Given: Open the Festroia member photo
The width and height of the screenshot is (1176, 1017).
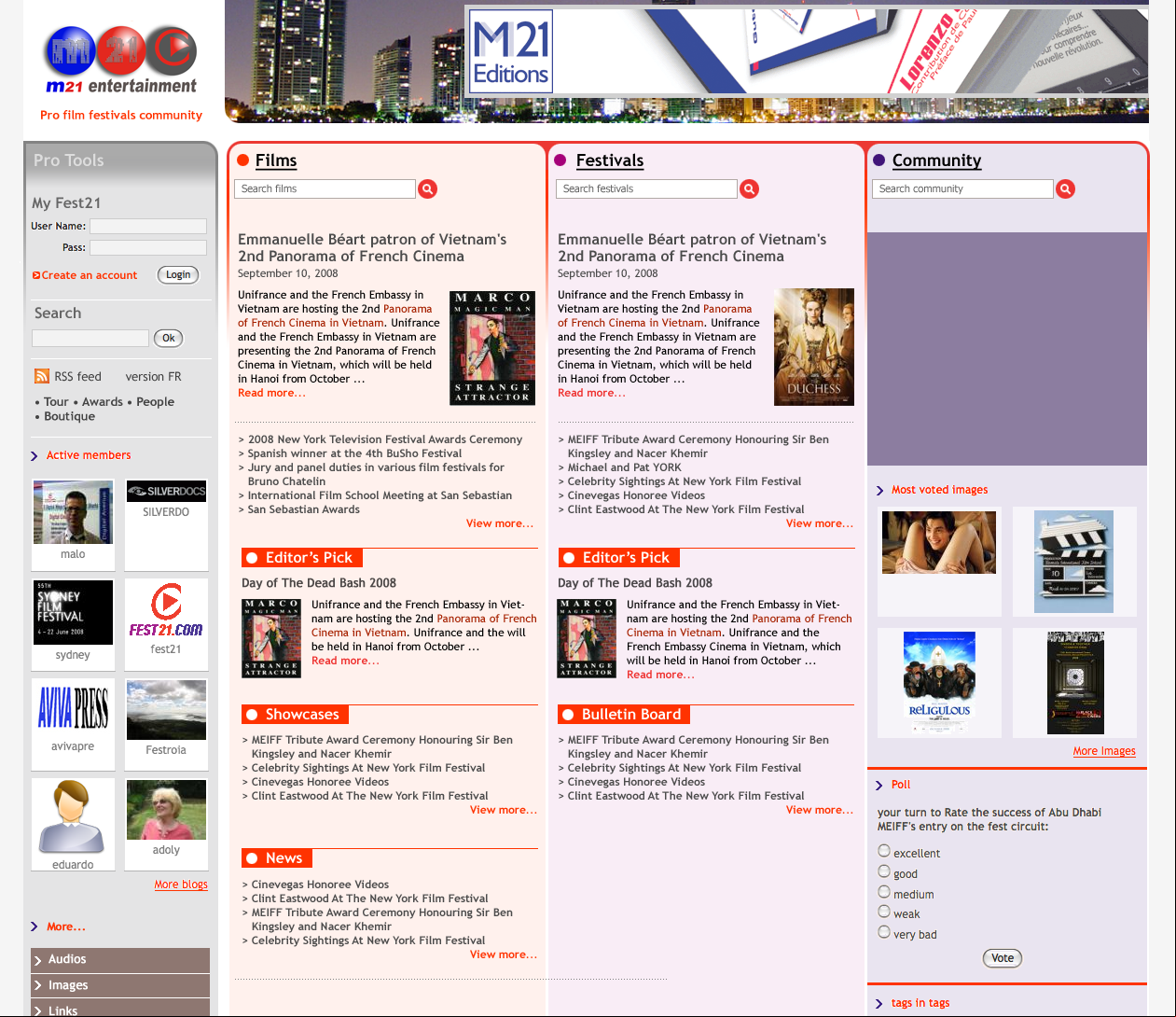Looking at the screenshot, I should pyautogui.click(x=166, y=710).
